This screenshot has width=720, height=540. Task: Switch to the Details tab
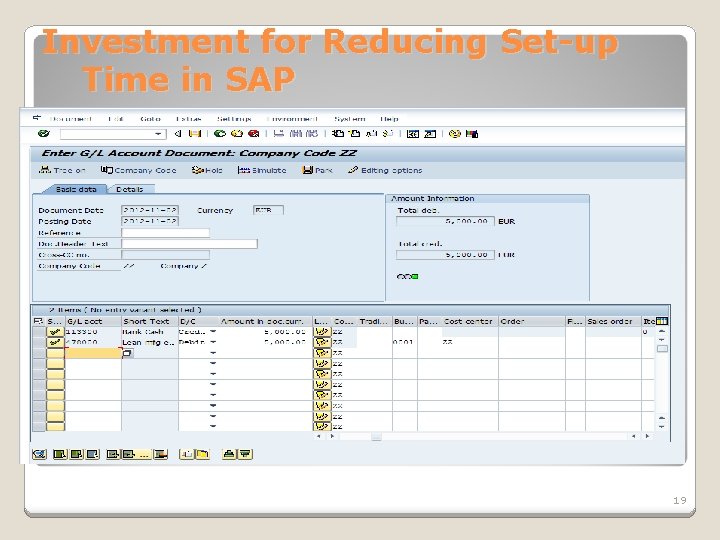click(130, 189)
